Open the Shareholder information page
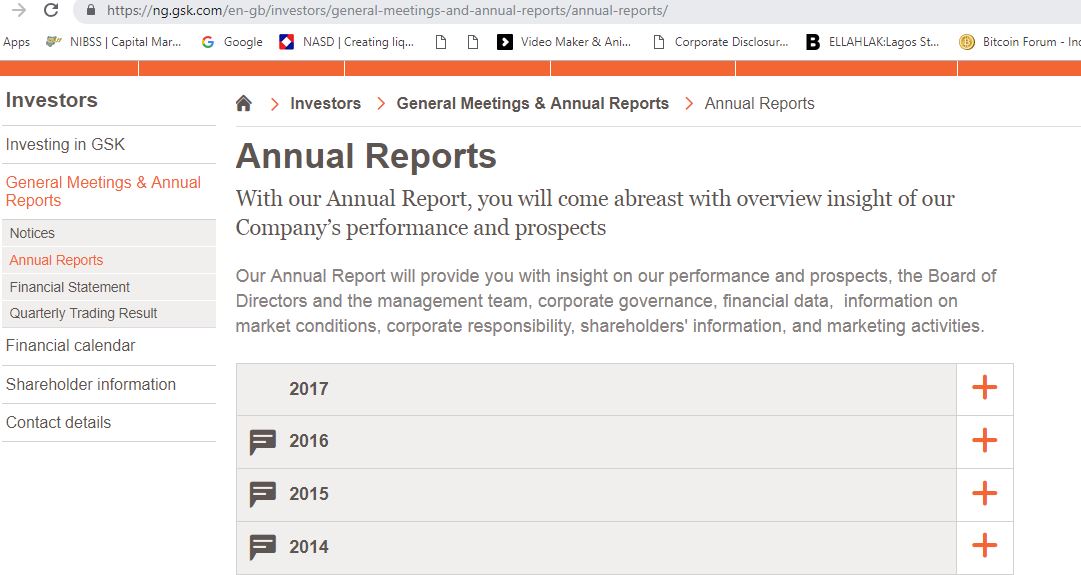Image resolution: width=1081 pixels, height=575 pixels. click(x=90, y=384)
